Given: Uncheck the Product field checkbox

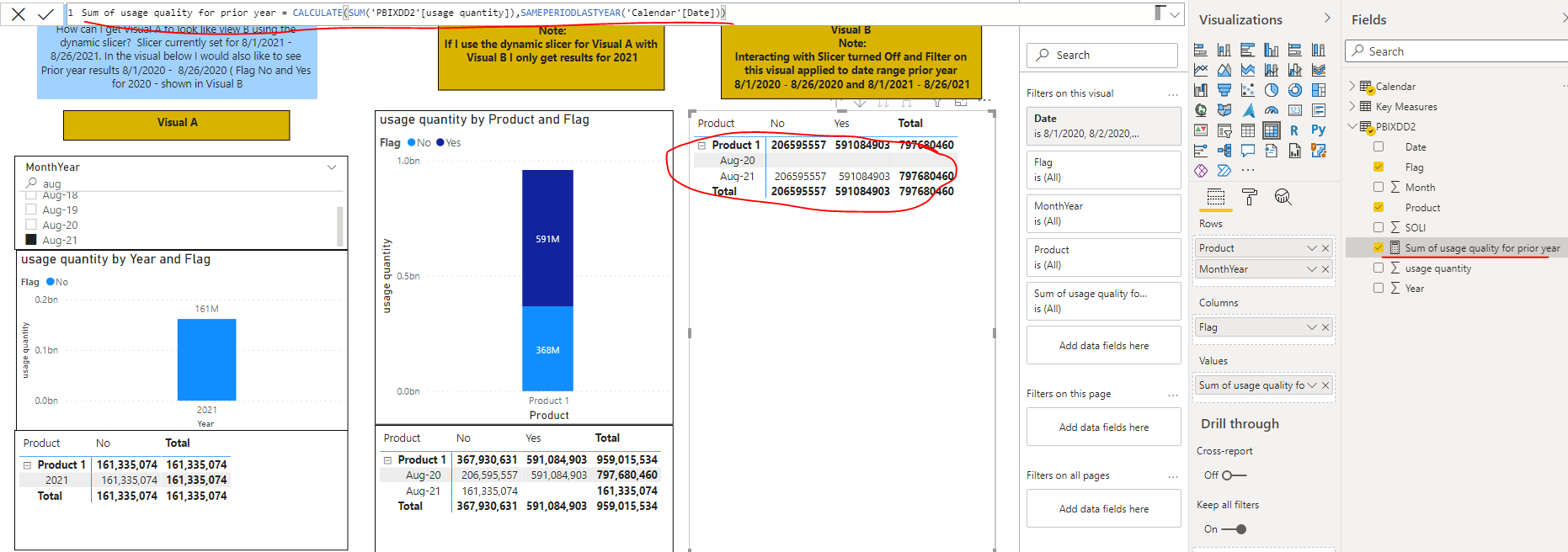Looking at the screenshot, I should click(x=1379, y=208).
